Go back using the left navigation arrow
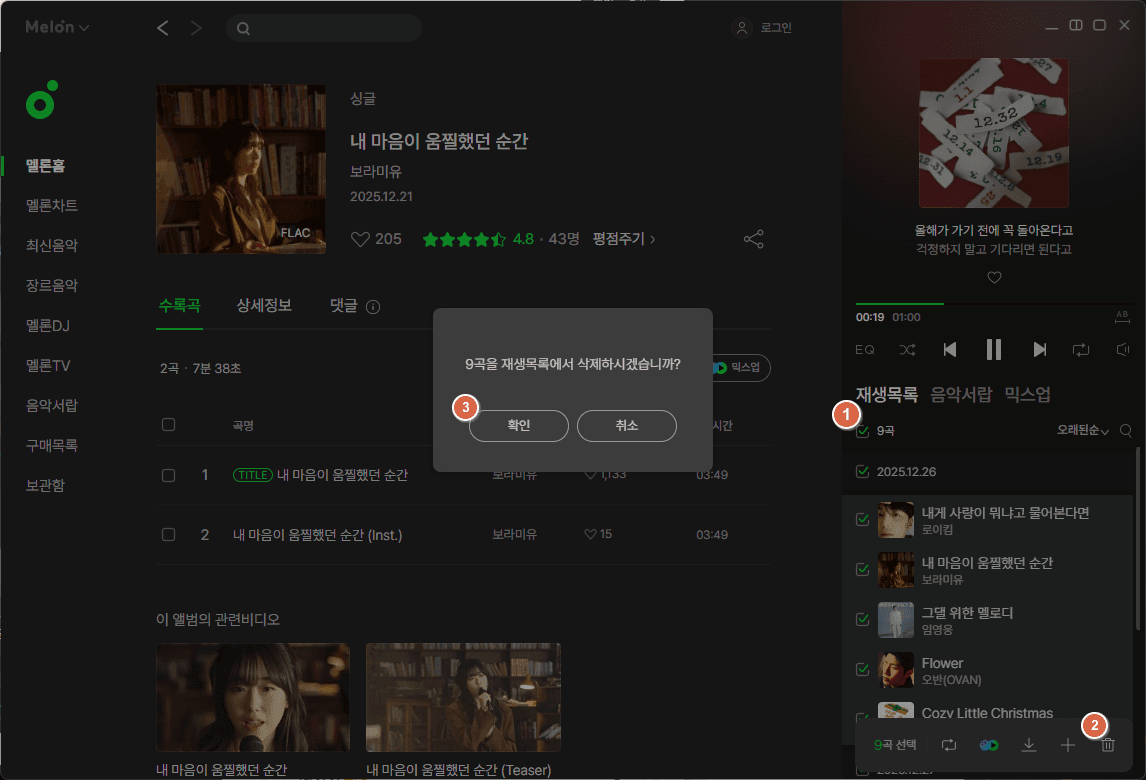Image resolution: width=1146 pixels, height=780 pixels. tap(163, 27)
